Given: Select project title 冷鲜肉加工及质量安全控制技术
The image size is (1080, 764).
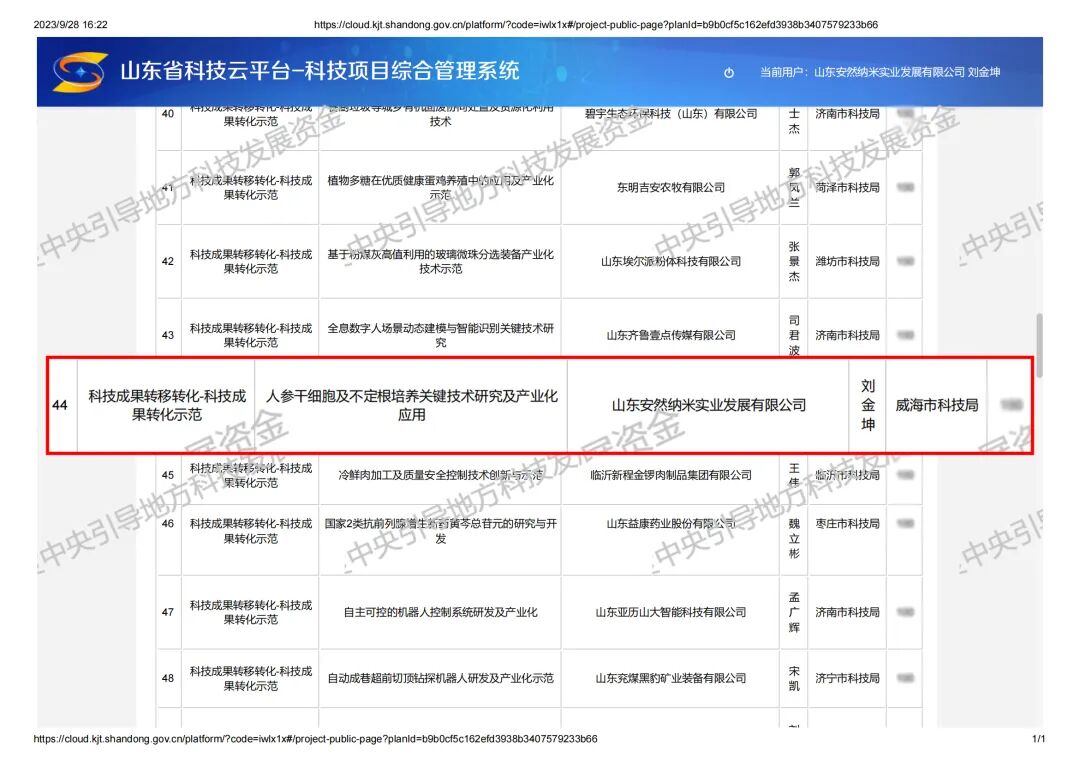Looking at the screenshot, I should coord(440,475).
